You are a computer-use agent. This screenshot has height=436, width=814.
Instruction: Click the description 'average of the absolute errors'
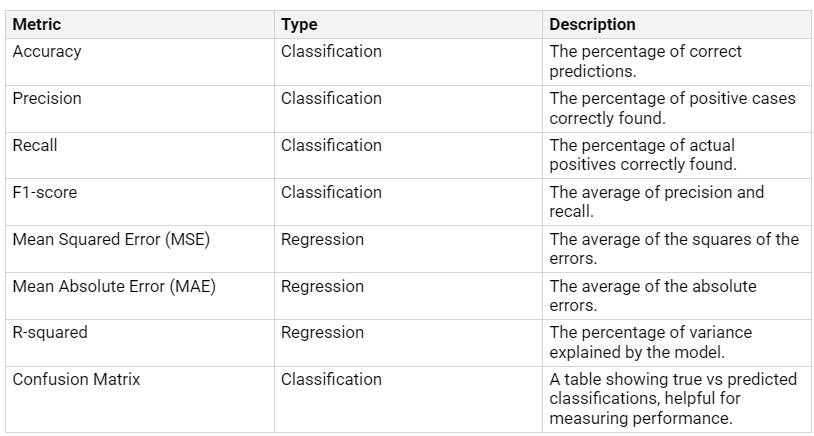pos(653,296)
